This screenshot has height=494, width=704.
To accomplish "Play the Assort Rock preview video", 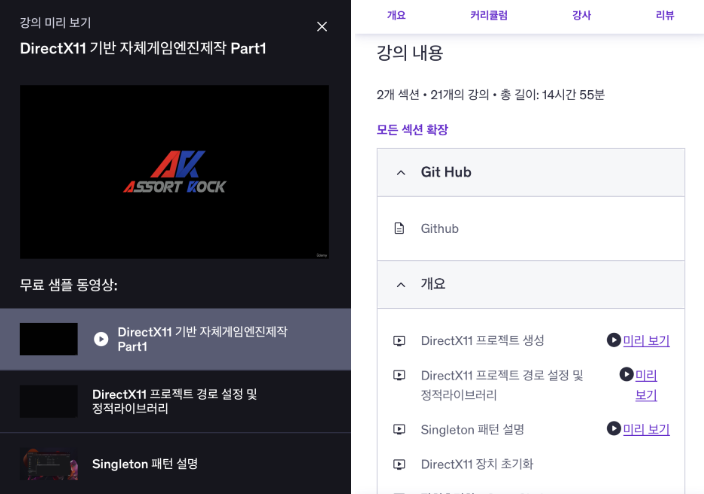I will pos(174,172).
